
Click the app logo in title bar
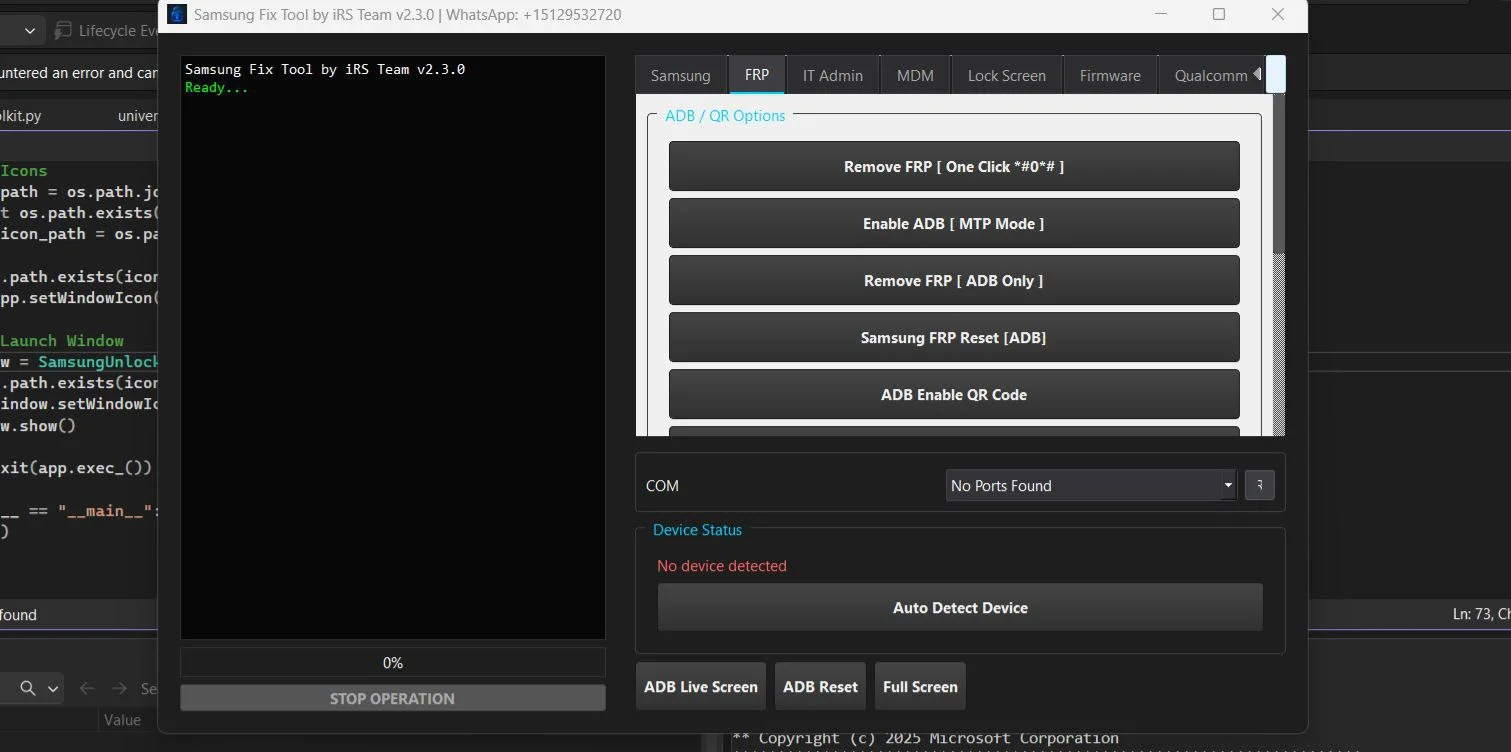pos(176,14)
